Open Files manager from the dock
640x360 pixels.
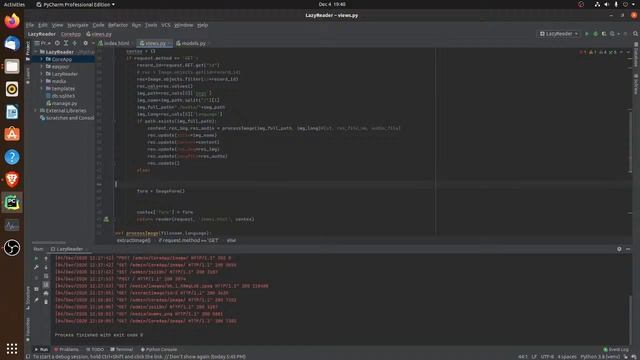click(x=12, y=66)
